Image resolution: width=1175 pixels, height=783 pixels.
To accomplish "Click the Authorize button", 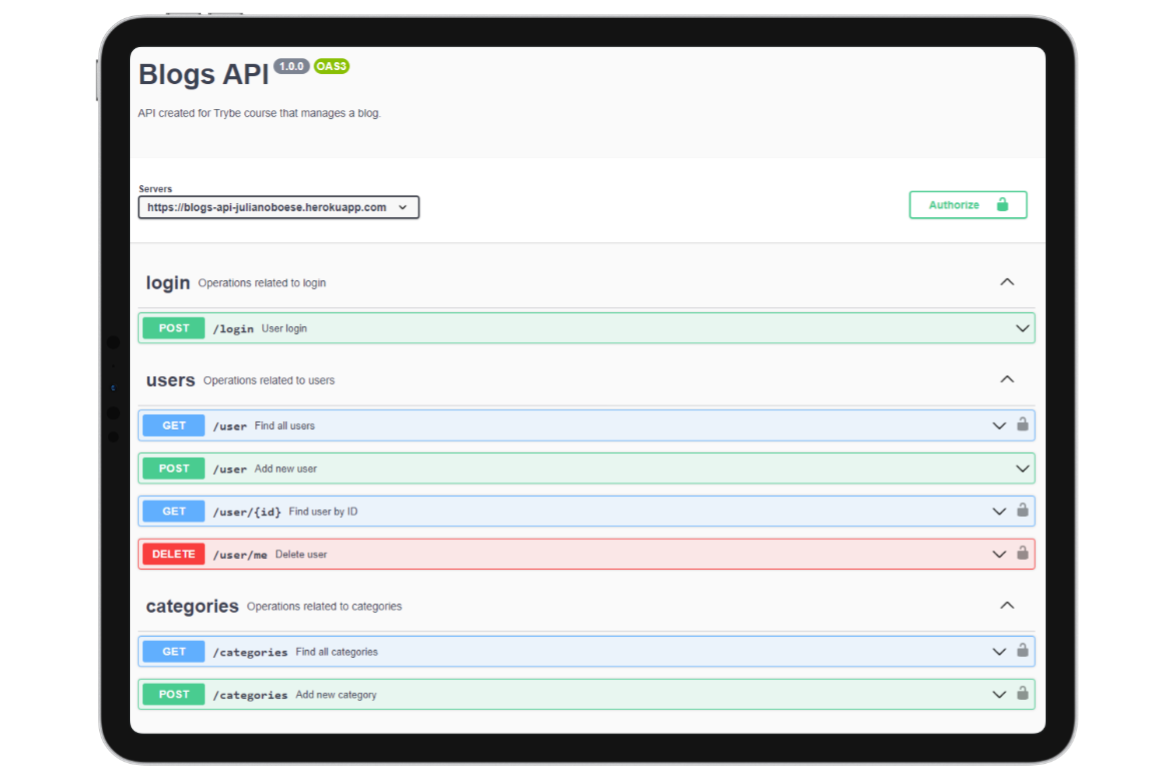I will point(967,205).
